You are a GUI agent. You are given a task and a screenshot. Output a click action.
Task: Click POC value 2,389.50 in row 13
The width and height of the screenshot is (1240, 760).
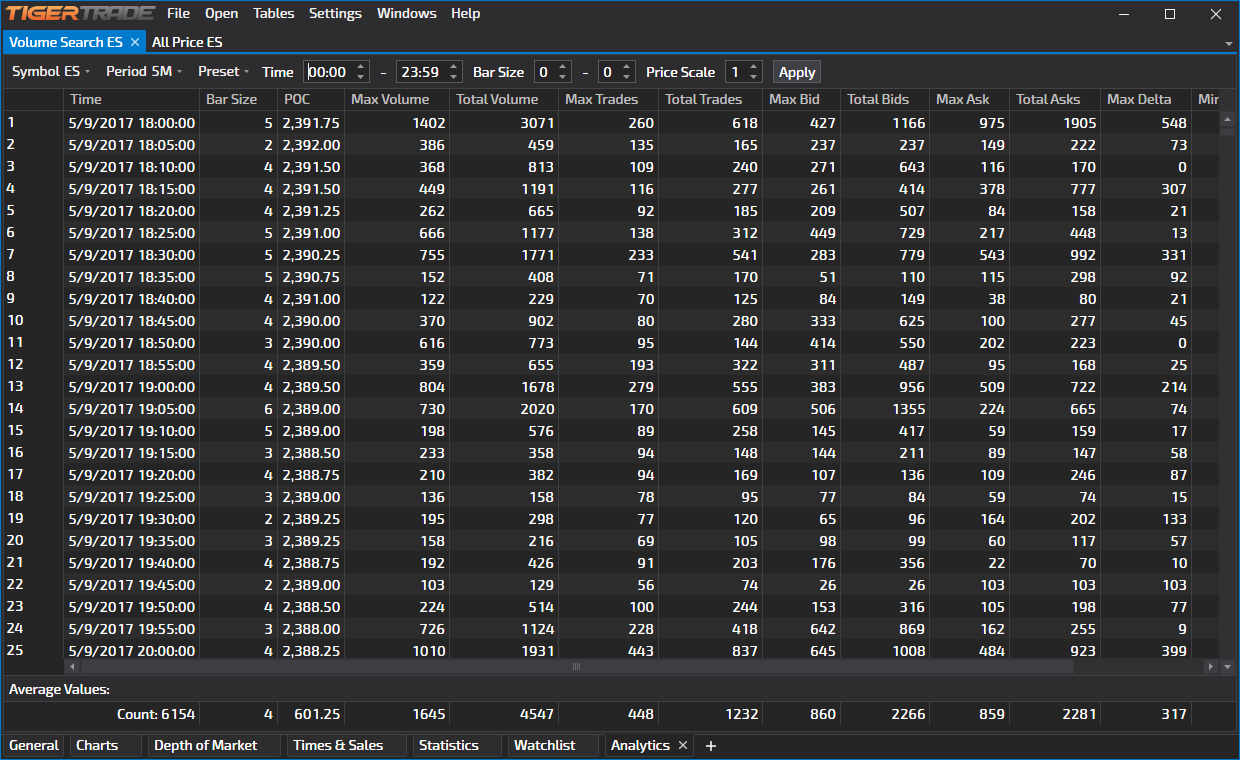311,387
